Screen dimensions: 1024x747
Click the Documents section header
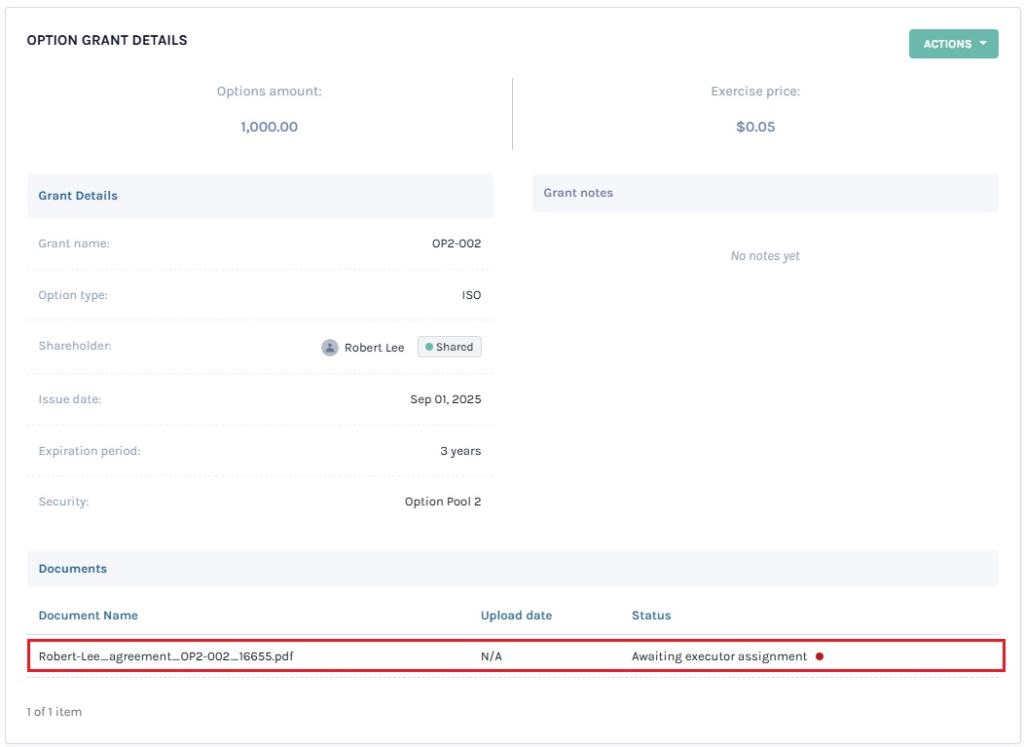(x=73, y=569)
